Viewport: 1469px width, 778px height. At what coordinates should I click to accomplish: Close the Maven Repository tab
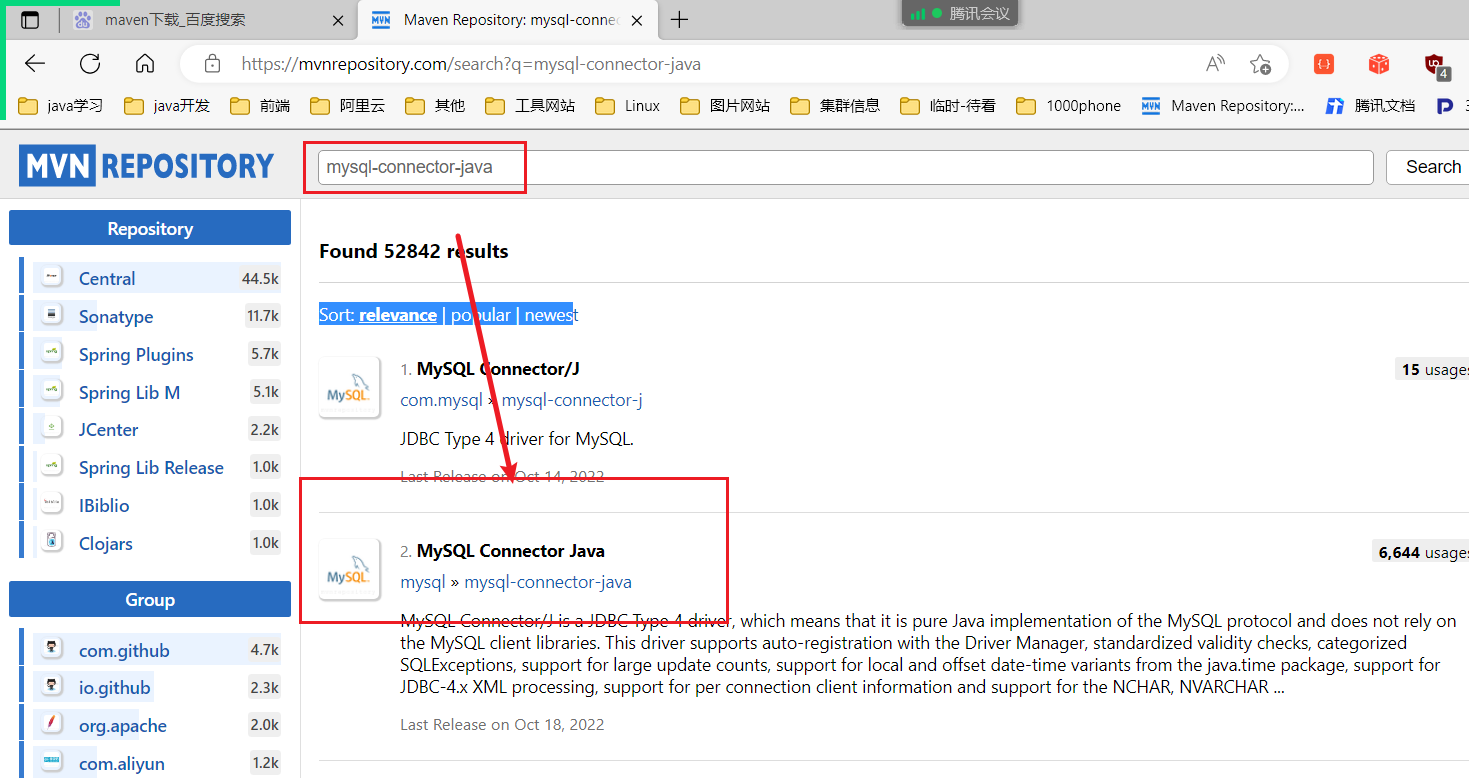coord(636,19)
